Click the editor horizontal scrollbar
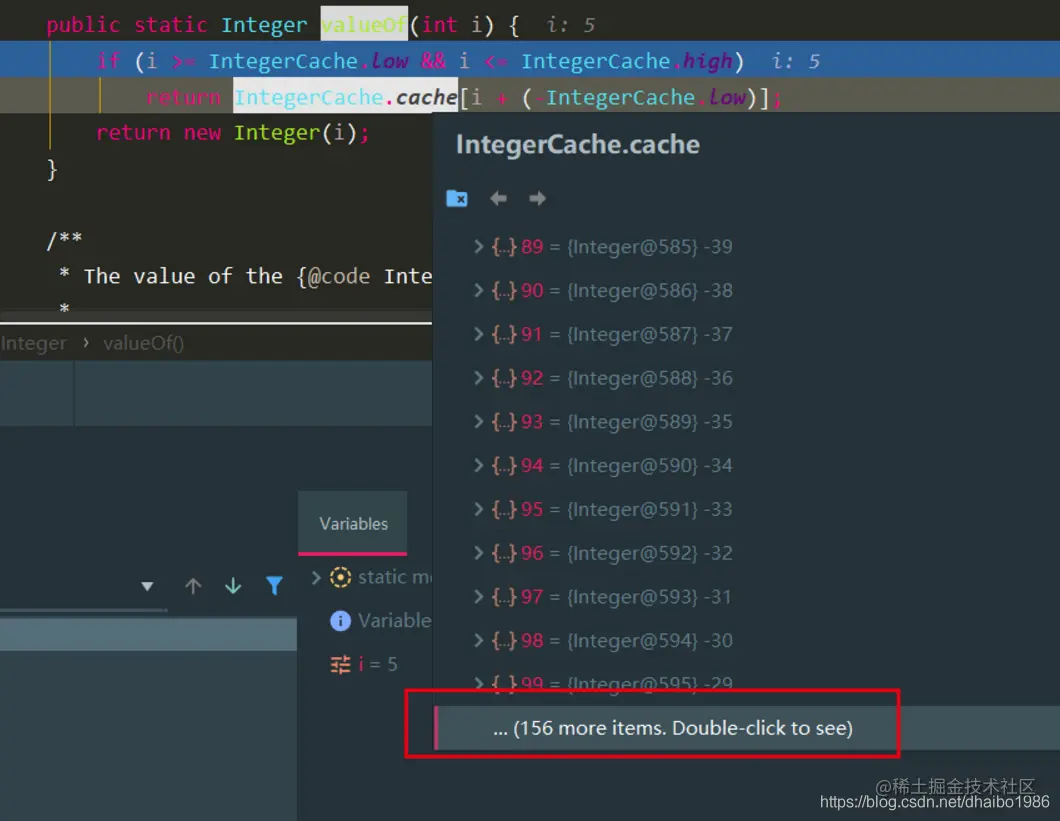This screenshot has width=1060, height=821. click(x=216, y=318)
